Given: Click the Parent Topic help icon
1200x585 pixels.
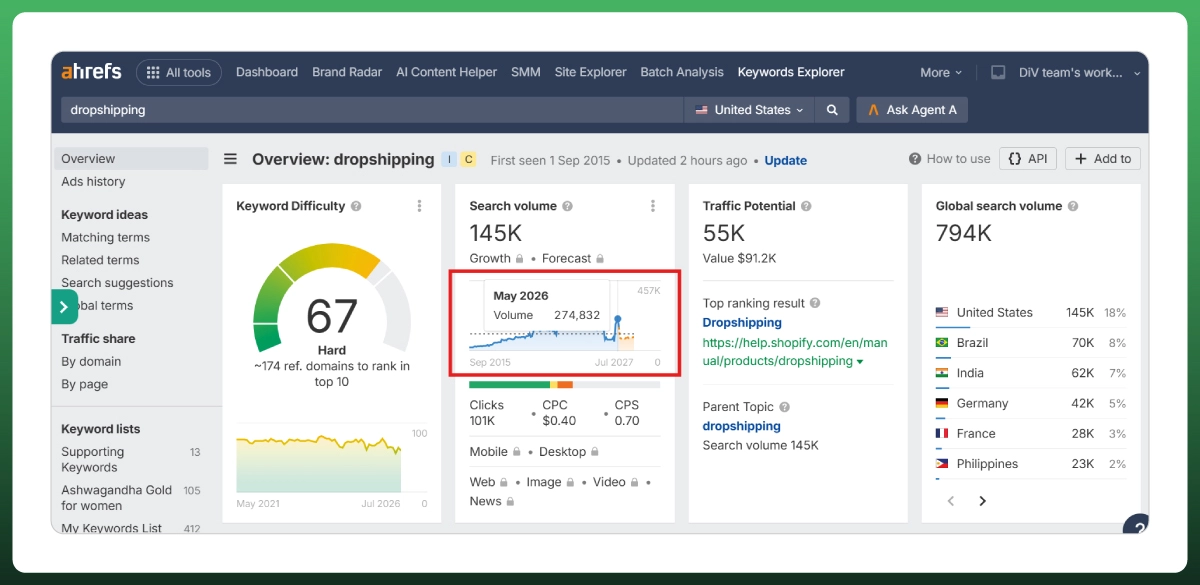Looking at the screenshot, I should 785,407.
